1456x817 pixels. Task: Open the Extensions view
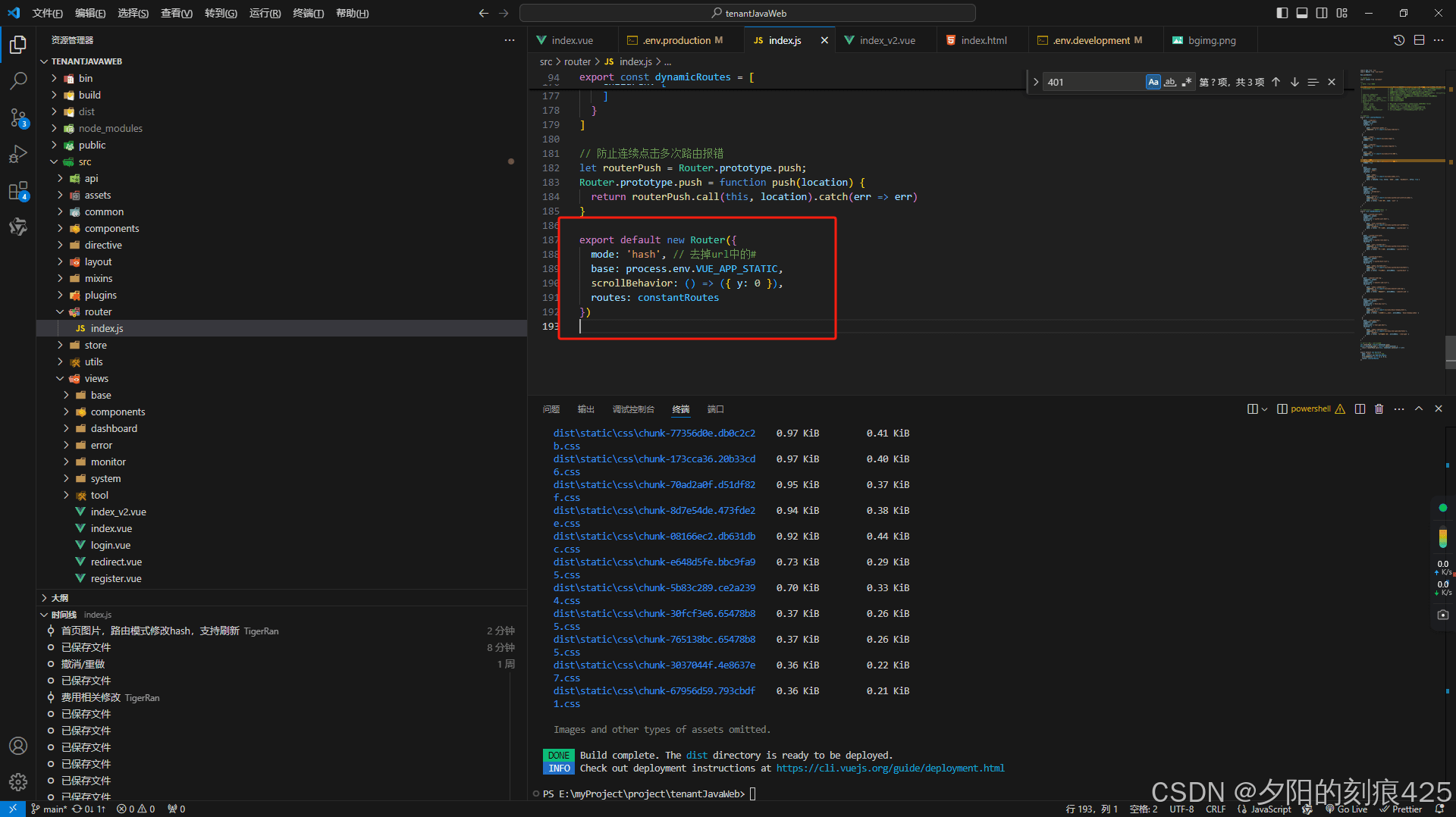point(18,191)
